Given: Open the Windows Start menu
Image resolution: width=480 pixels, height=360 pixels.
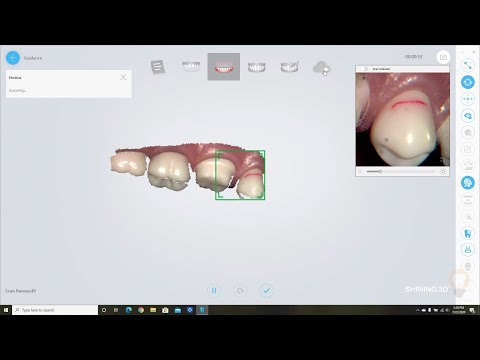Looking at the screenshot, I should coord(6,310).
